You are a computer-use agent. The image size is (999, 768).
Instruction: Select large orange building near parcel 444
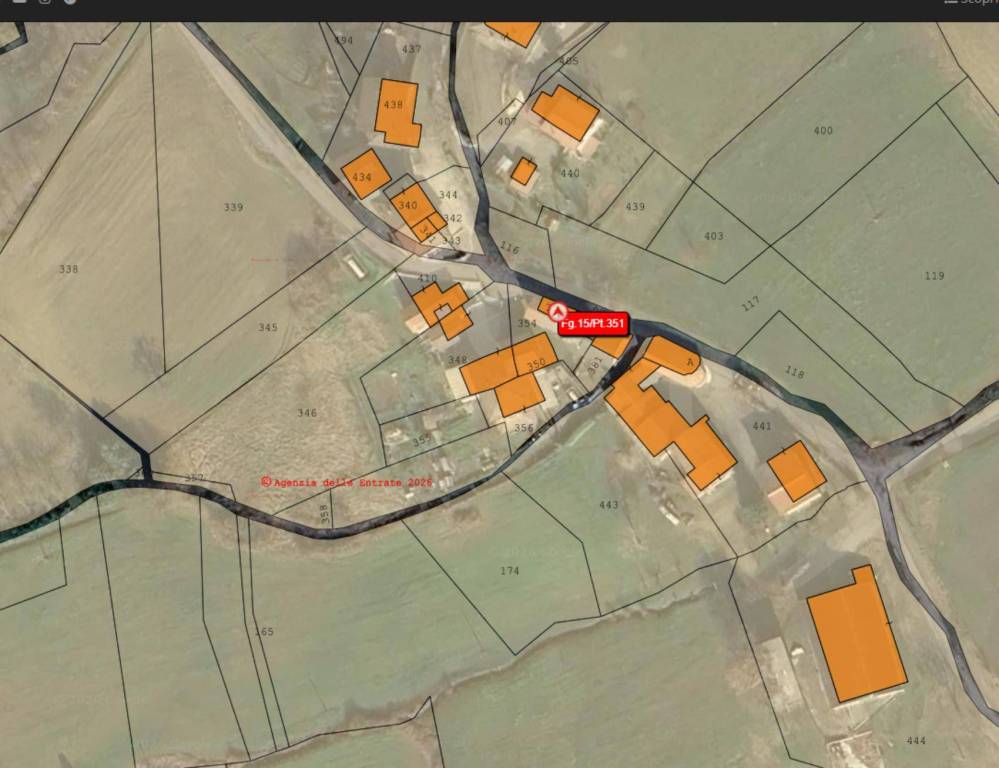857,634
